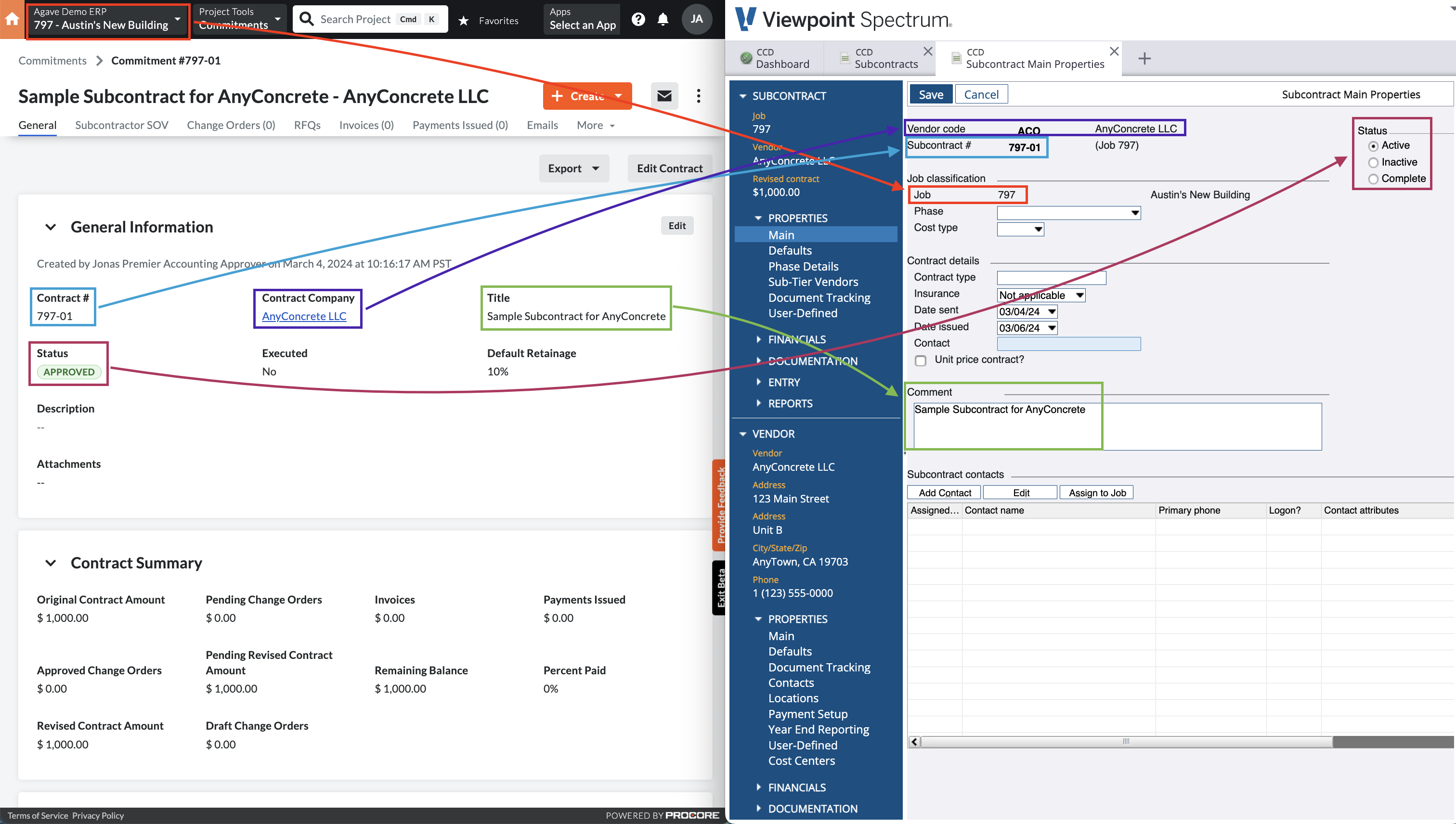Collapse the Contract Summary section

coord(51,563)
